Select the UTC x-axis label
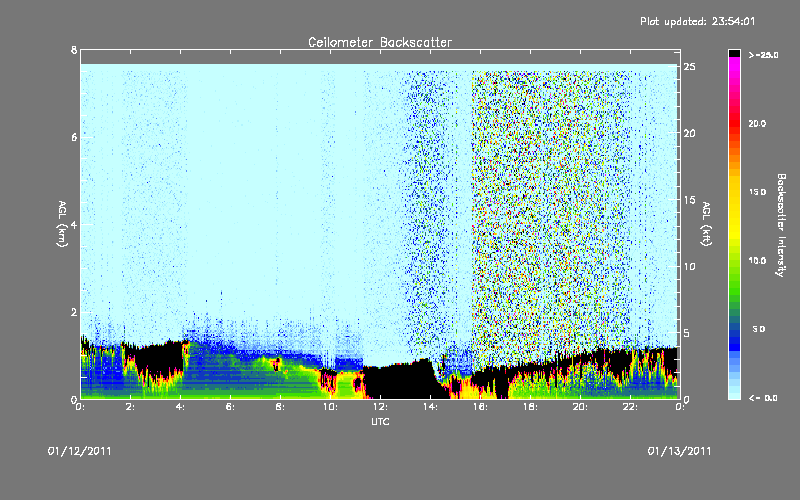800x500 pixels. point(380,422)
